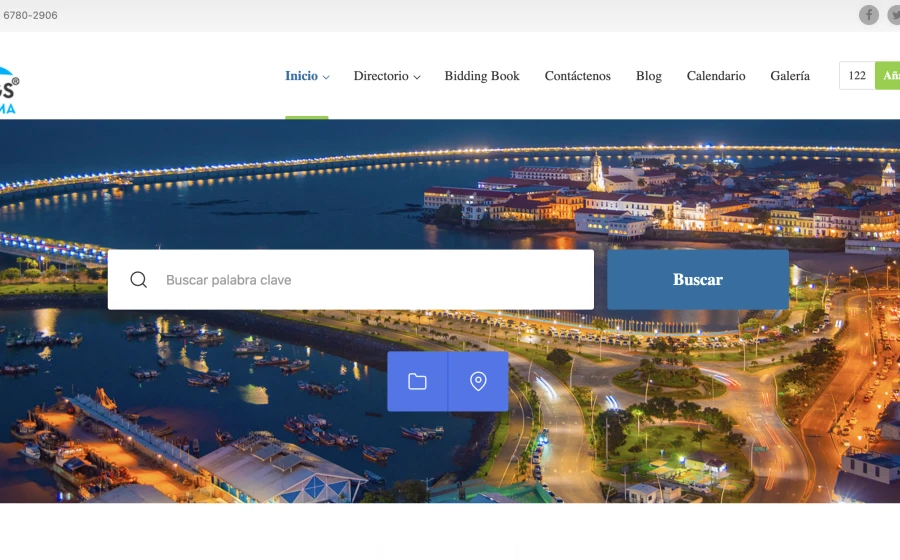Viewport: 900px width, 560px height.
Task: Open the Directorio menu item
Action: coord(381,76)
